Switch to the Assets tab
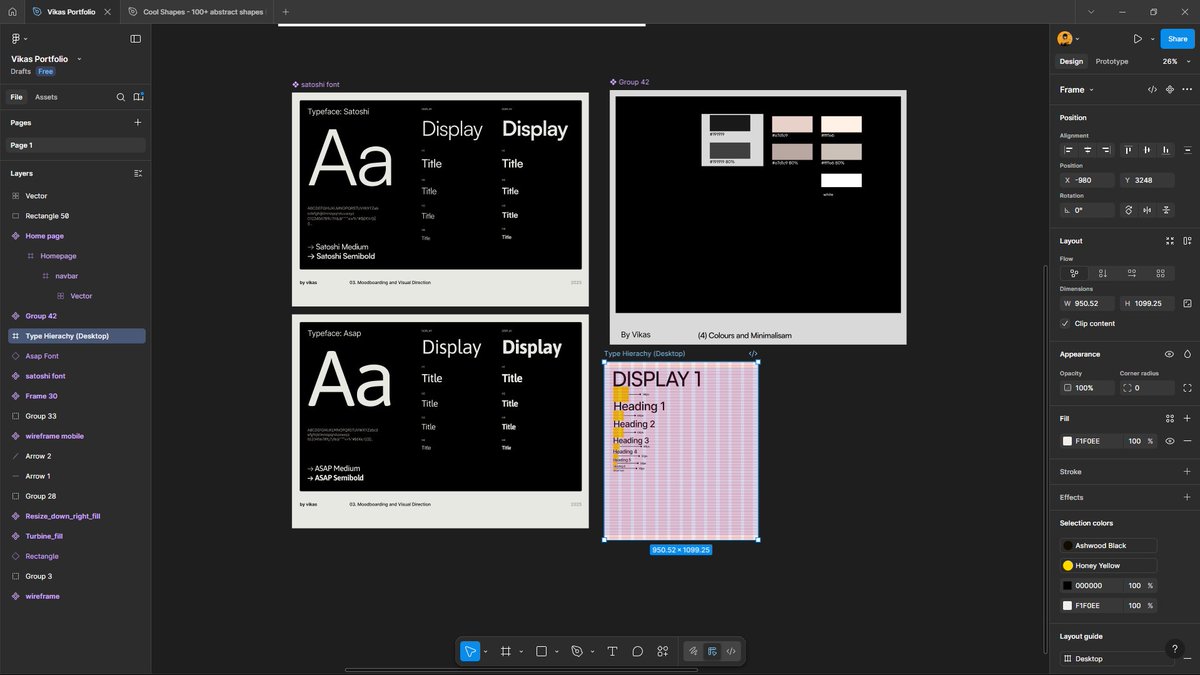 point(45,96)
